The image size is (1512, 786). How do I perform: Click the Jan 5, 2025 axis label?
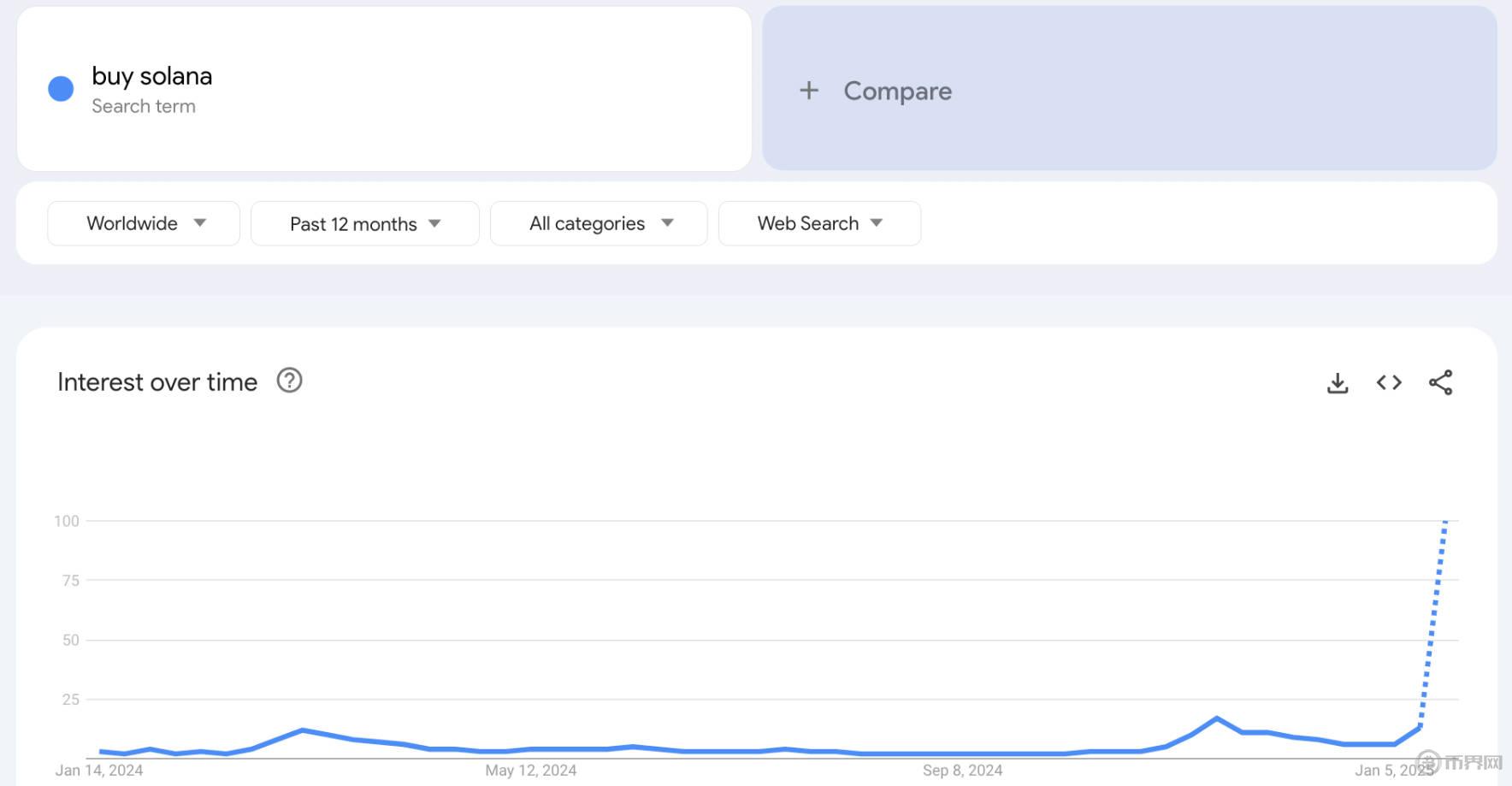pyautogui.click(x=1393, y=770)
